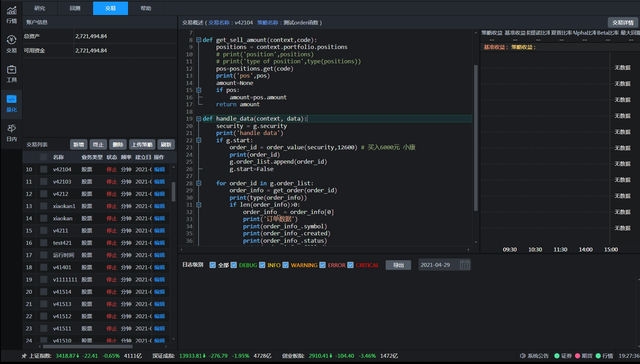
Task: Open the 工具 toolbox sidebar icon
Action: tap(11, 69)
